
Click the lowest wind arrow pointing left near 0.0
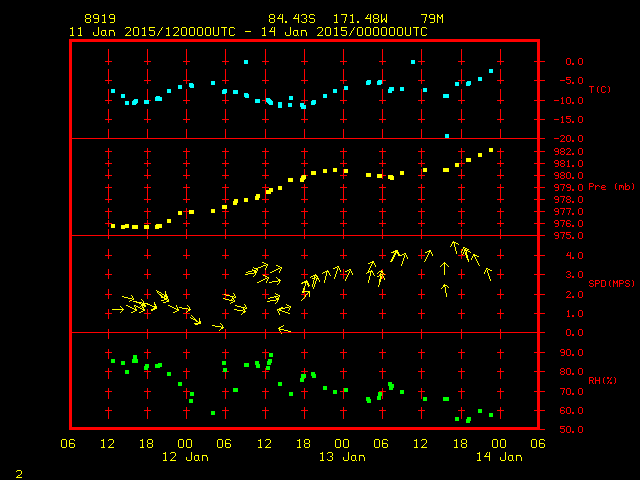point(284,329)
